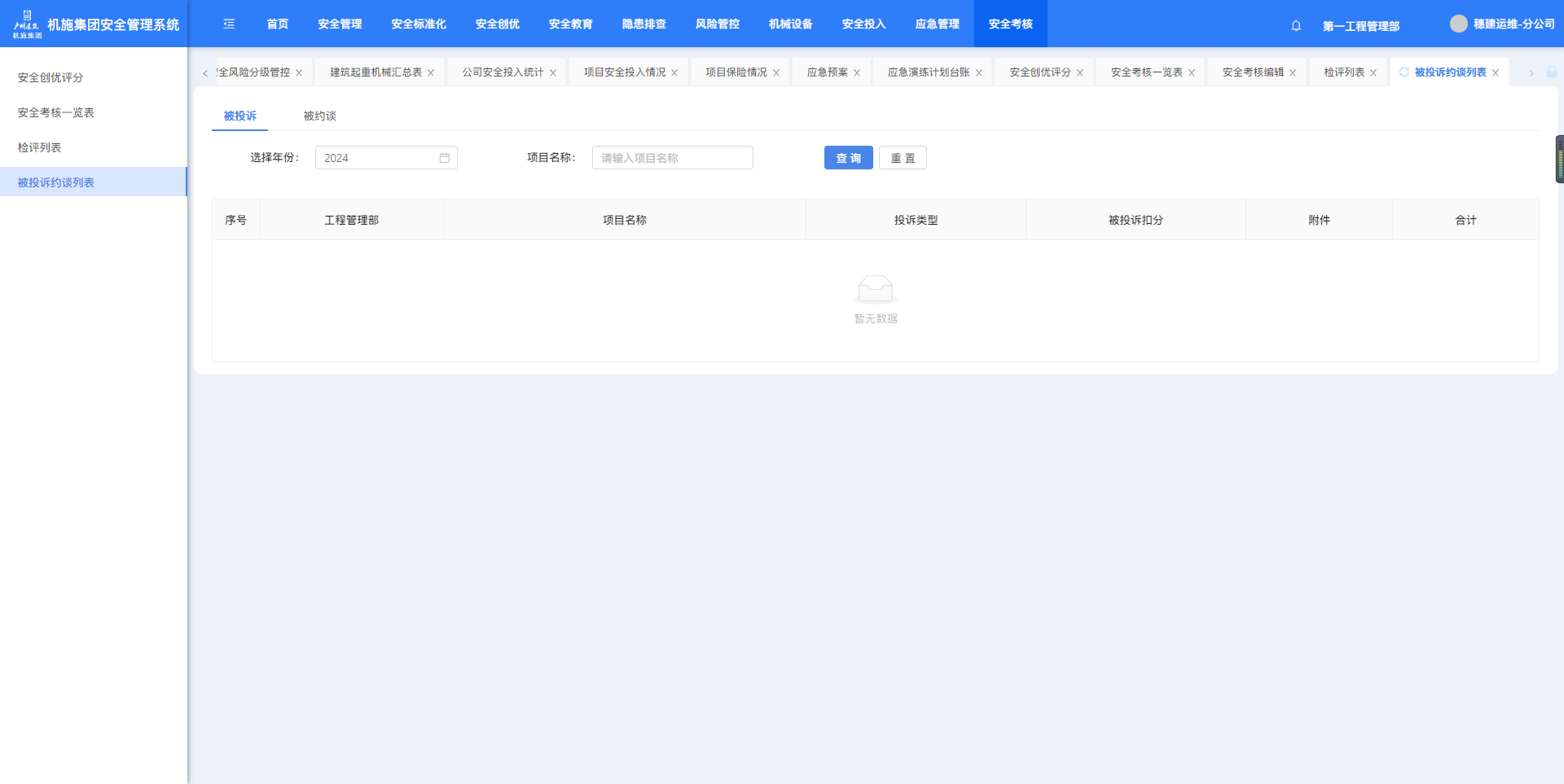Open the 安全创优评分 tab
1564x784 pixels.
click(1039, 72)
